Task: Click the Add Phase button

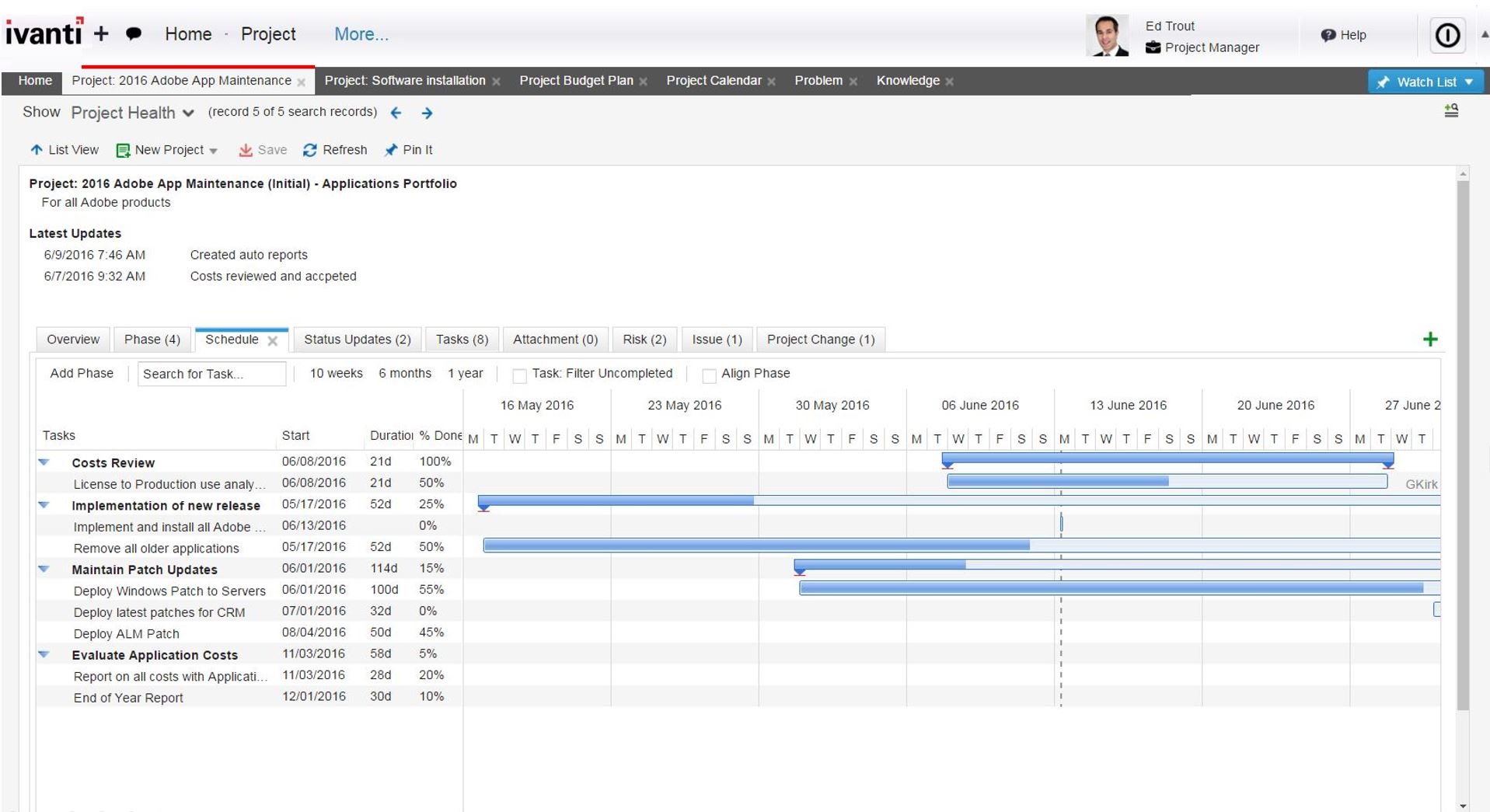Action: (x=81, y=373)
